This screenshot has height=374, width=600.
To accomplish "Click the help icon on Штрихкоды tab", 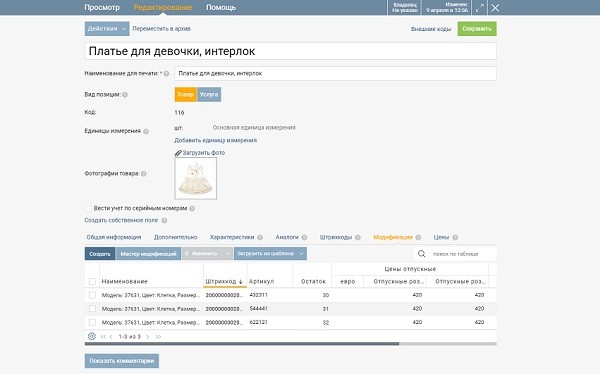I will tap(358, 237).
